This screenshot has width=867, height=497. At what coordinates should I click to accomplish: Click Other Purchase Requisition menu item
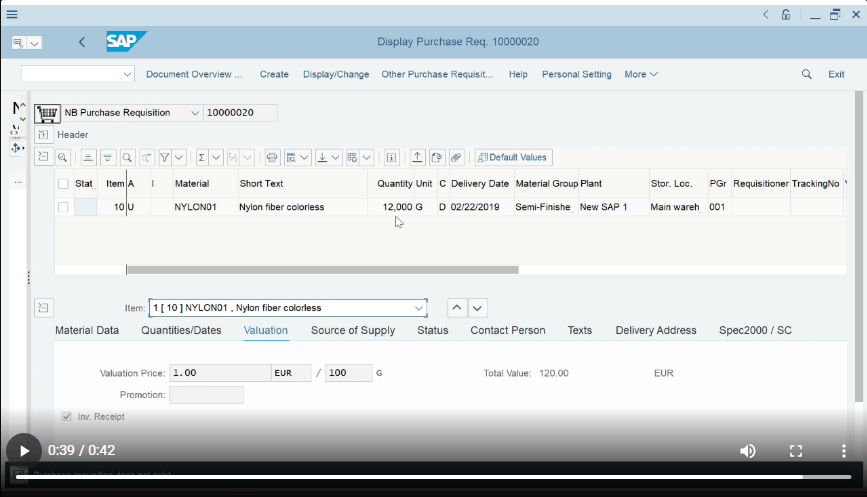coord(437,74)
